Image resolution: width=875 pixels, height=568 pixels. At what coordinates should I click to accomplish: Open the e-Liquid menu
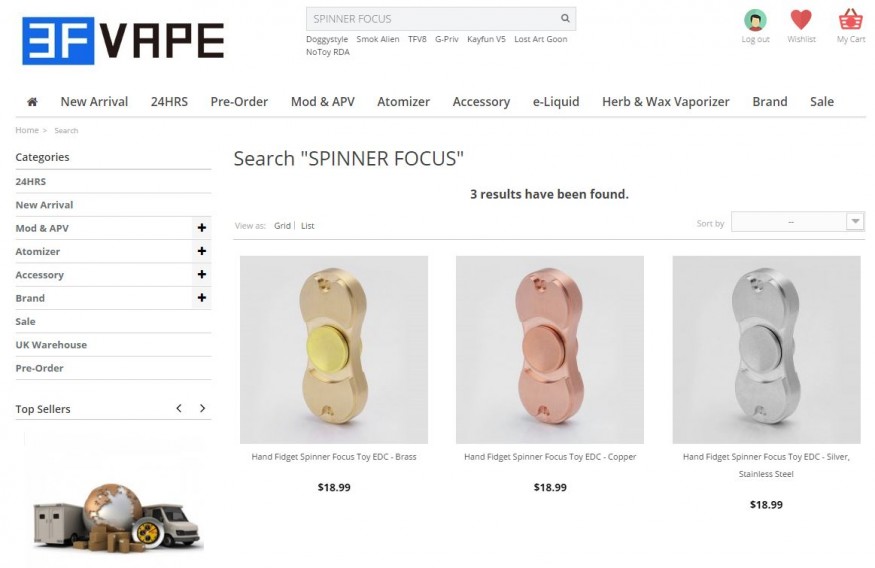click(x=556, y=102)
